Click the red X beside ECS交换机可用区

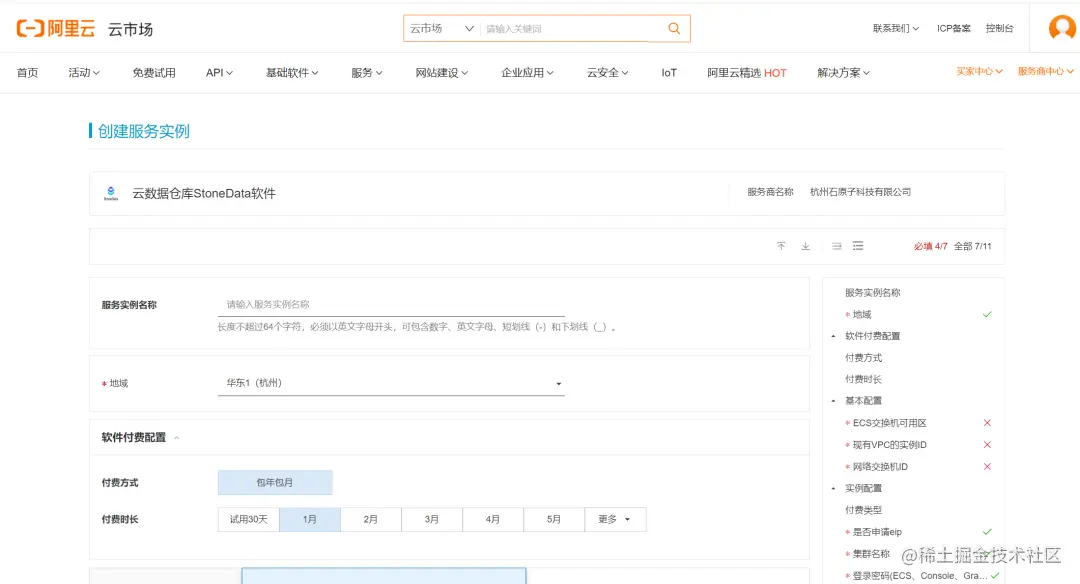(x=987, y=423)
